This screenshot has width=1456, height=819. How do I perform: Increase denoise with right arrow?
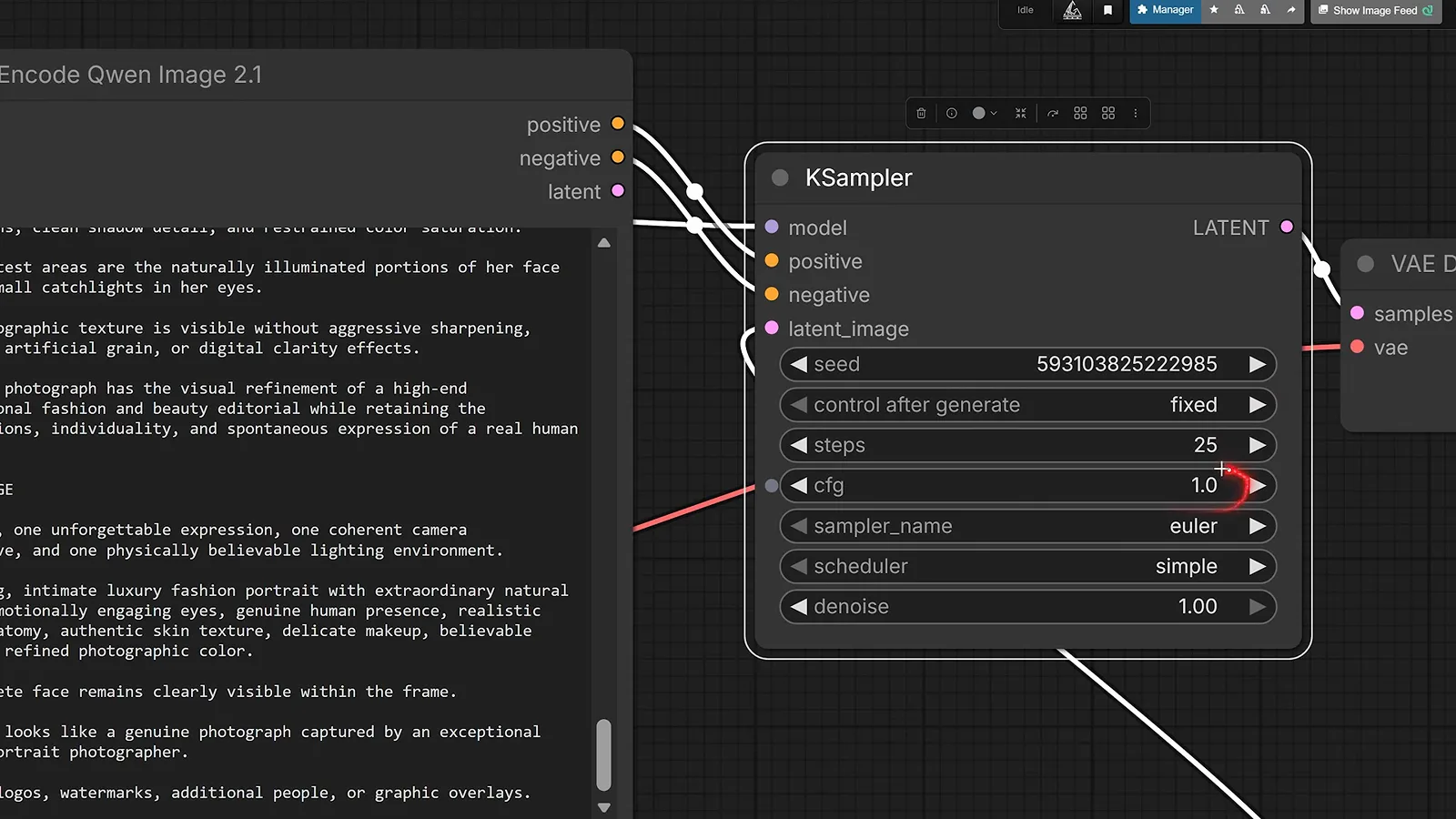click(1258, 607)
